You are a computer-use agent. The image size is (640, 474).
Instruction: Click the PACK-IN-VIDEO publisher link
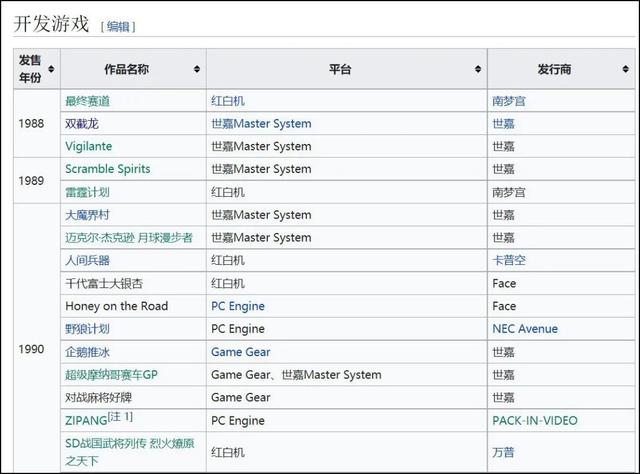(x=548, y=420)
